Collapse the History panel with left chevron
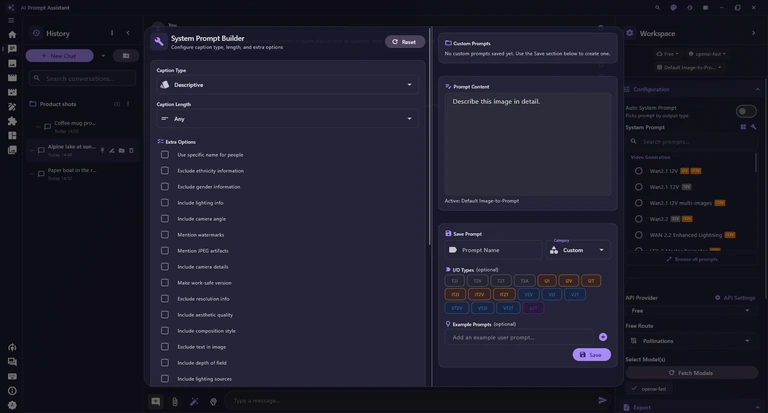Image resolution: width=768 pixels, height=413 pixels. point(128,33)
